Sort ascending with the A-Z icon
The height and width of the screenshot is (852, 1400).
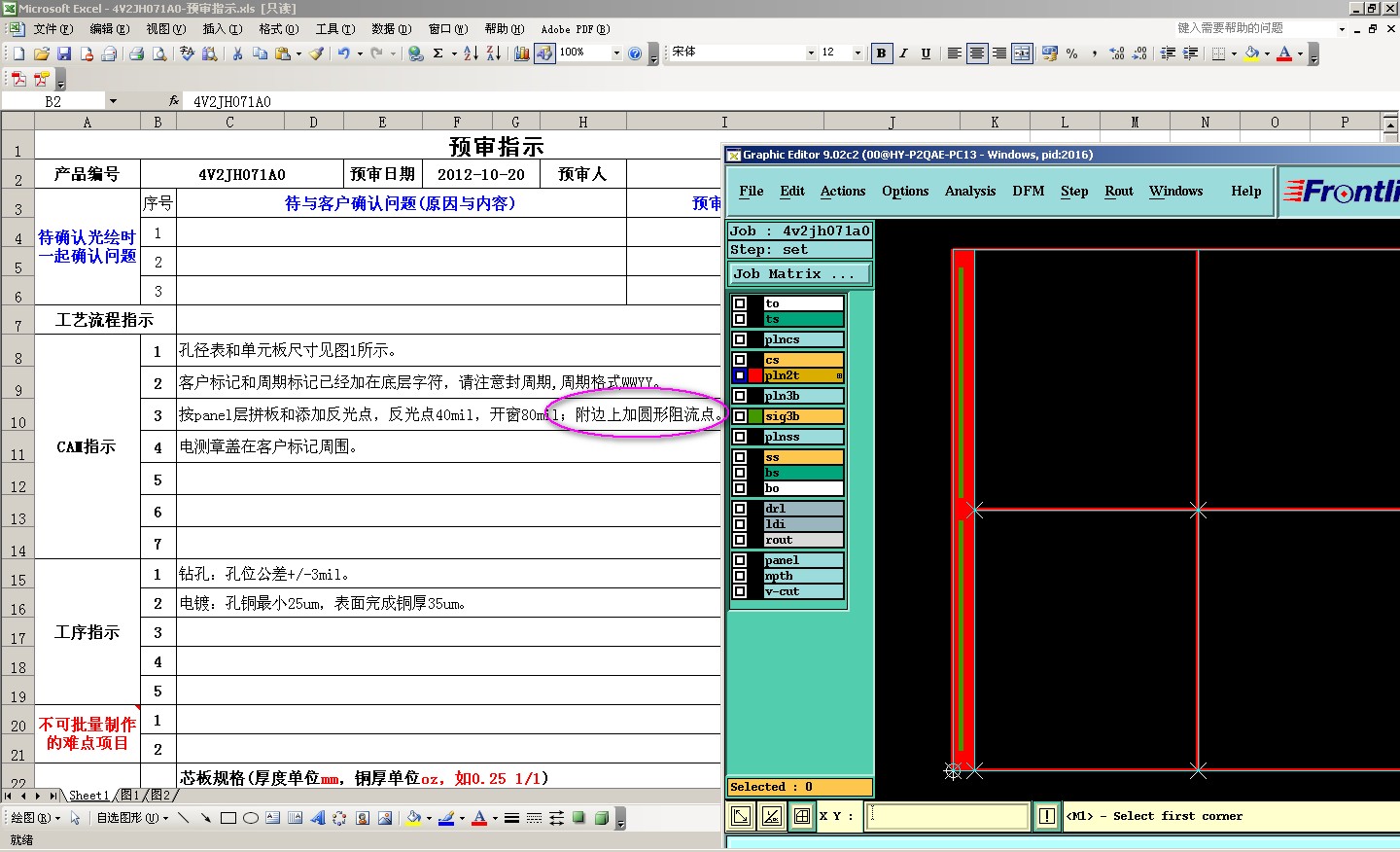pos(471,53)
